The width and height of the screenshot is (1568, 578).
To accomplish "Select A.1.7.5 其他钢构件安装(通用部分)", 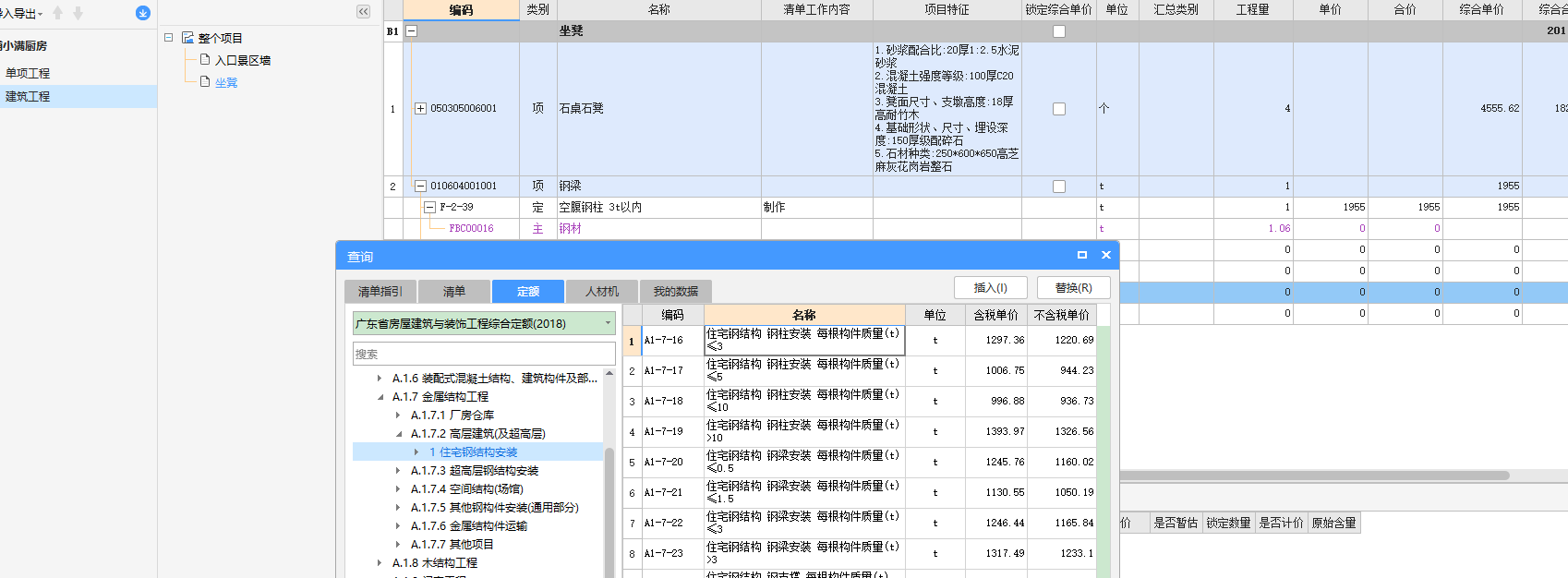I will [495, 507].
